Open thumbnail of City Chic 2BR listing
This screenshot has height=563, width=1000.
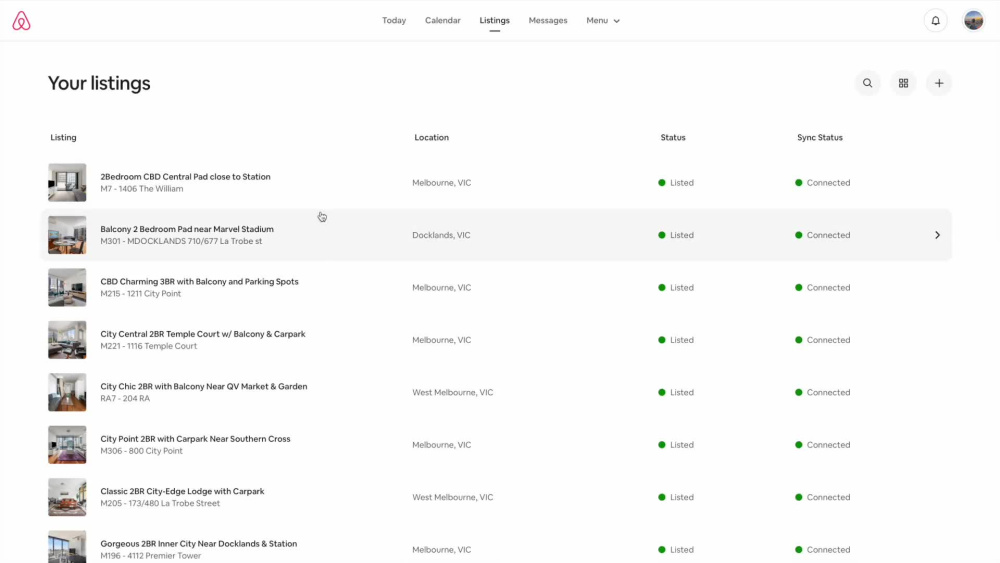tap(67, 392)
